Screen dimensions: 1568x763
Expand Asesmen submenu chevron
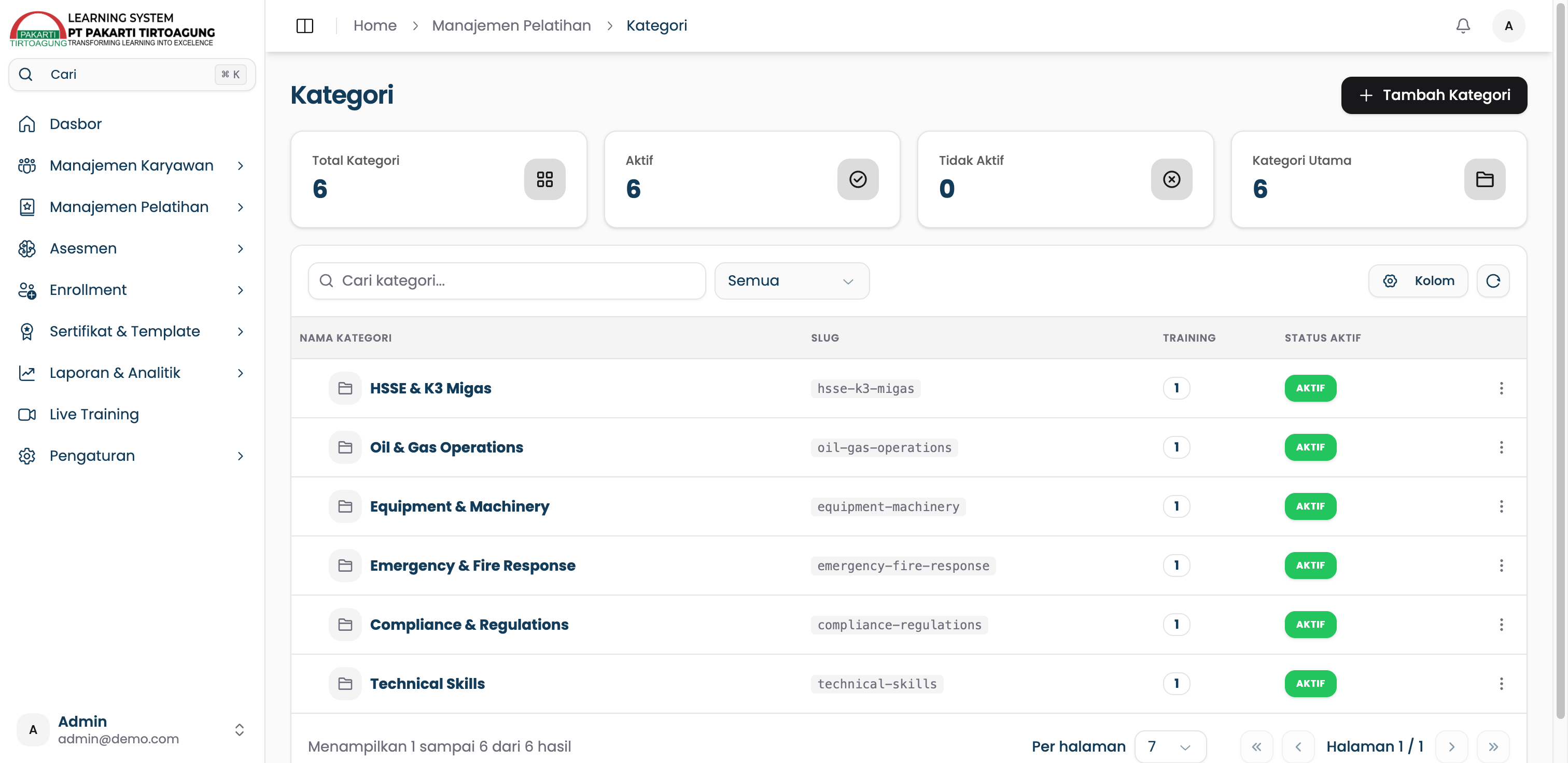click(x=241, y=248)
